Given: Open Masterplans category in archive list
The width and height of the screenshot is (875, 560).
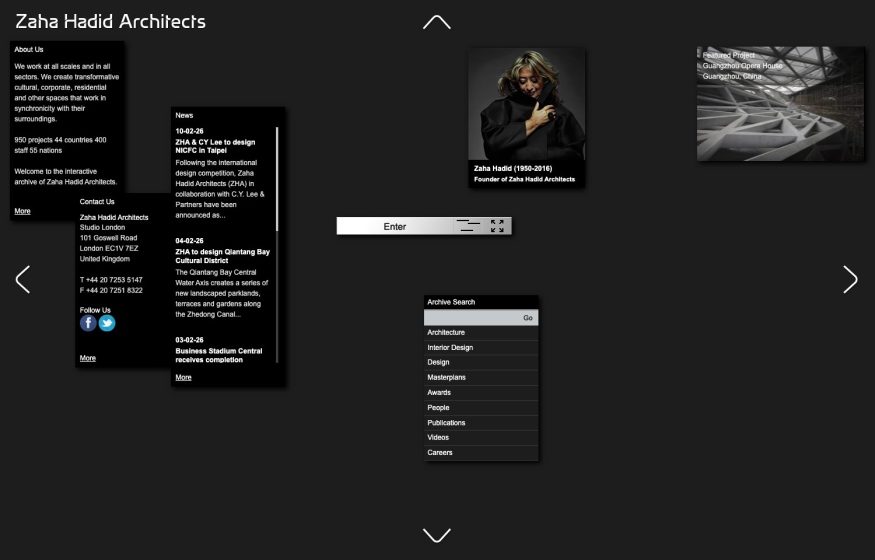Looking at the screenshot, I should 446,377.
